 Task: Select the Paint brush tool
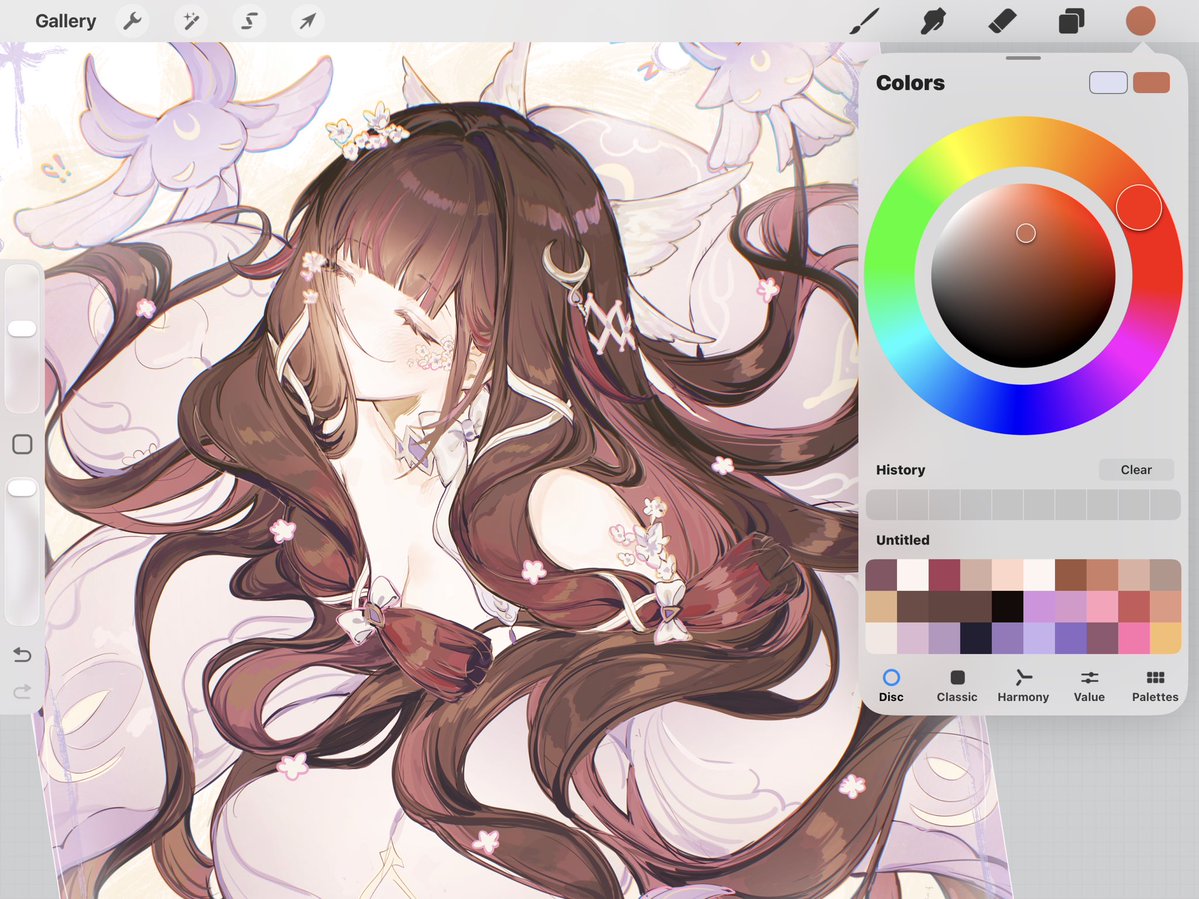865,21
